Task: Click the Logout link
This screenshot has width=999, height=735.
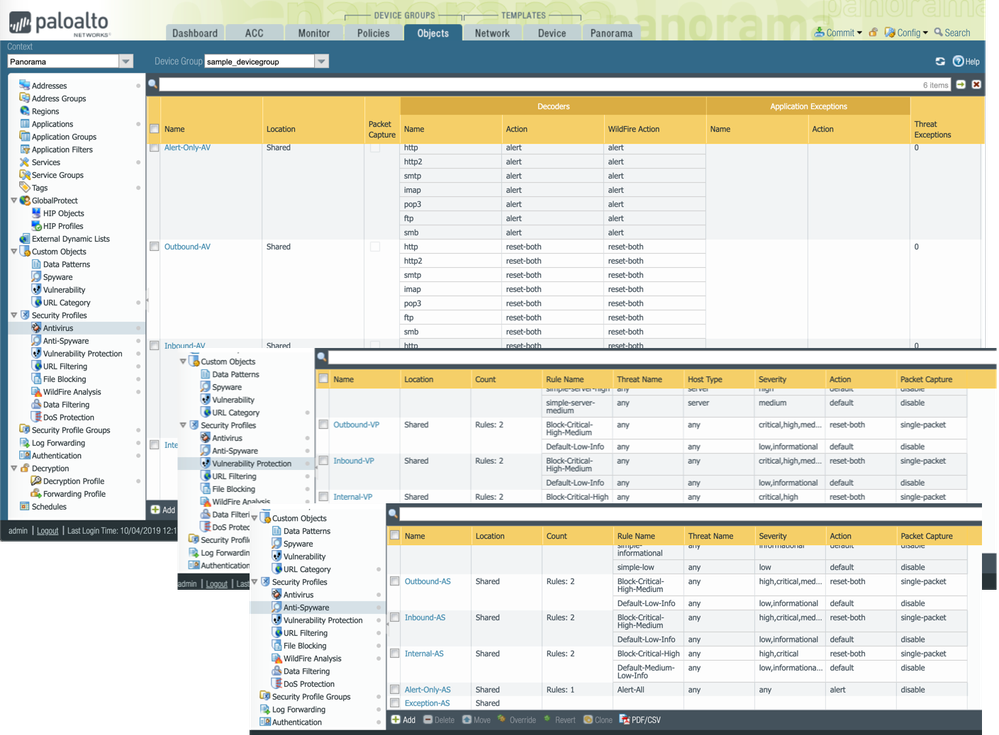Action: click(x=47, y=531)
